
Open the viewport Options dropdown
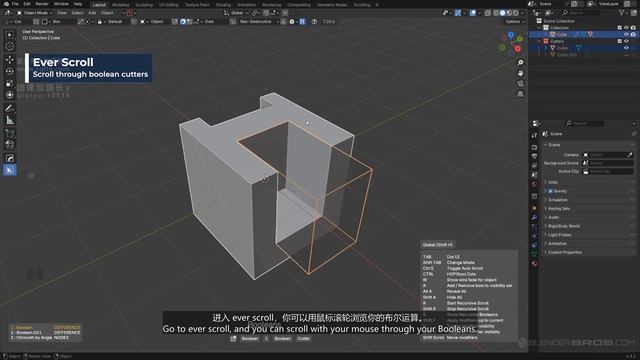[514, 22]
